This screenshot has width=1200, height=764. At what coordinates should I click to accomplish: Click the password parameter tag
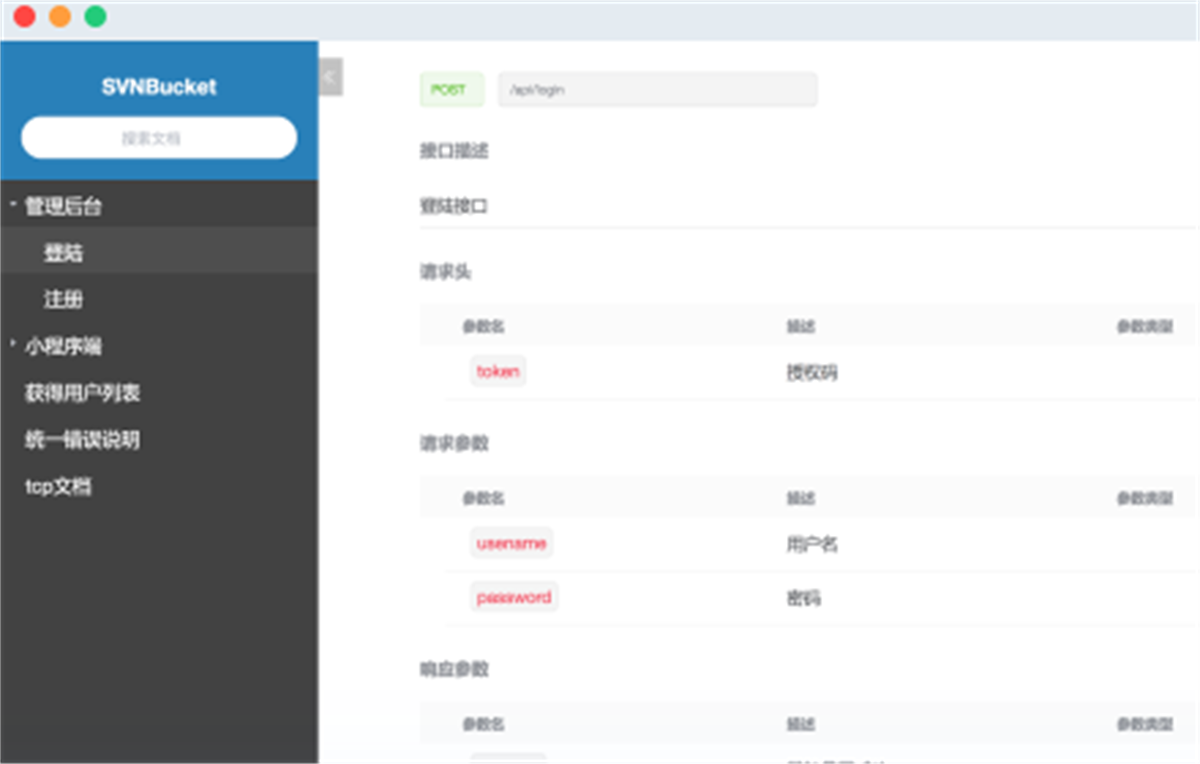[514, 597]
